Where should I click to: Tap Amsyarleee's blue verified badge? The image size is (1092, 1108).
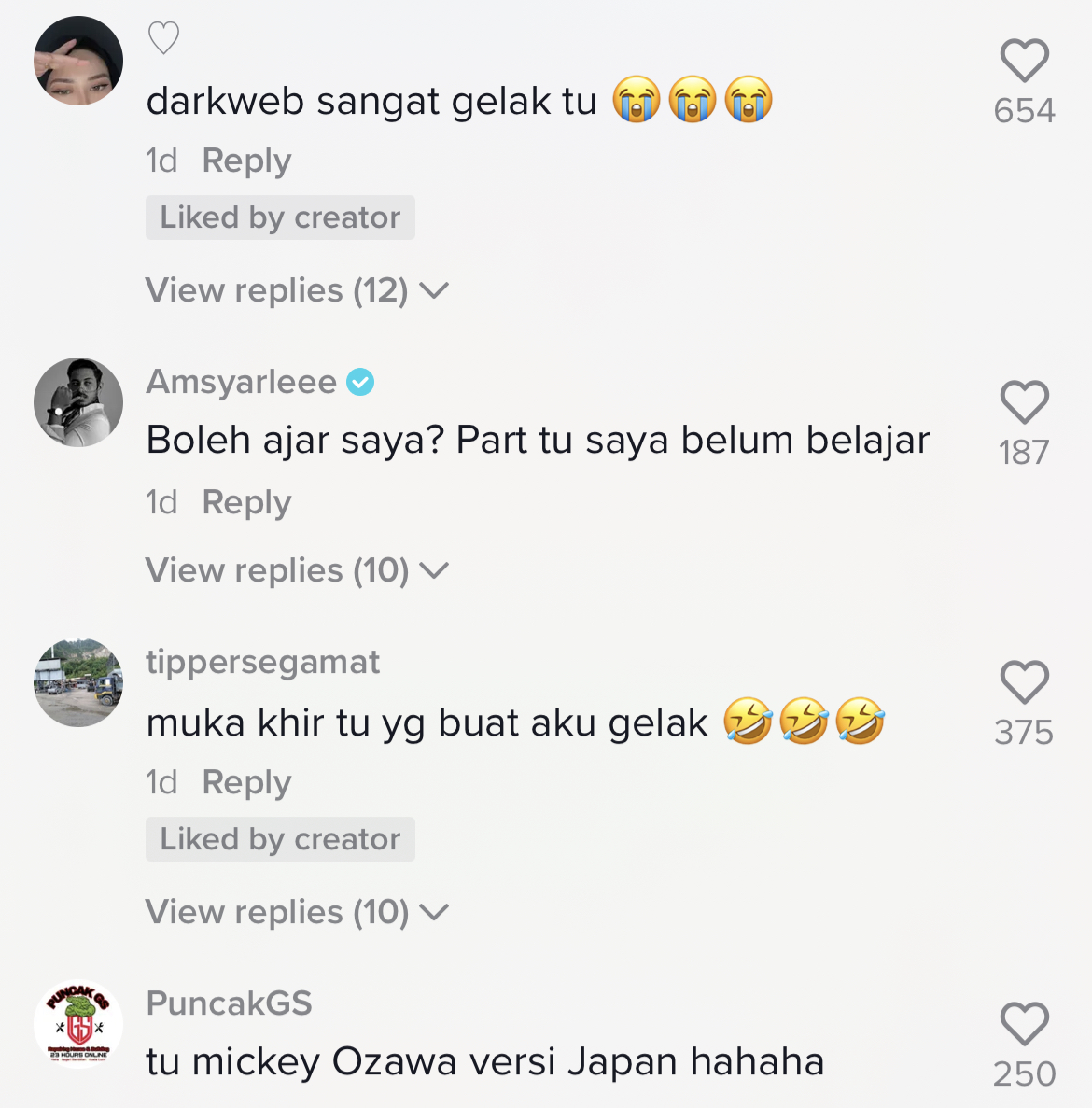pos(360,383)
